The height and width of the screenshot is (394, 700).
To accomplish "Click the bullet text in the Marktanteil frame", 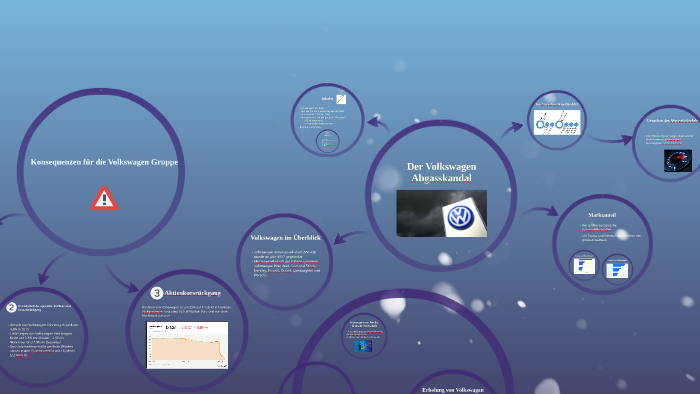I will coord(611,232).
